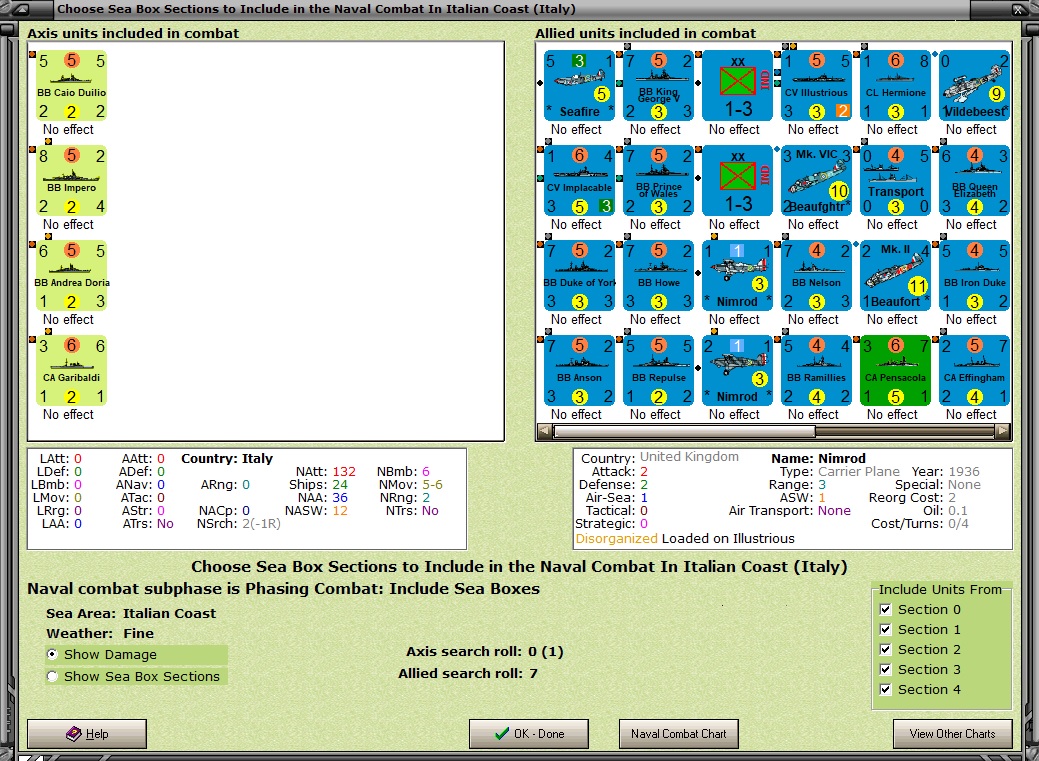Select the Beaufort Mk. II counter

pyautogui.click(x=895, y=275)
